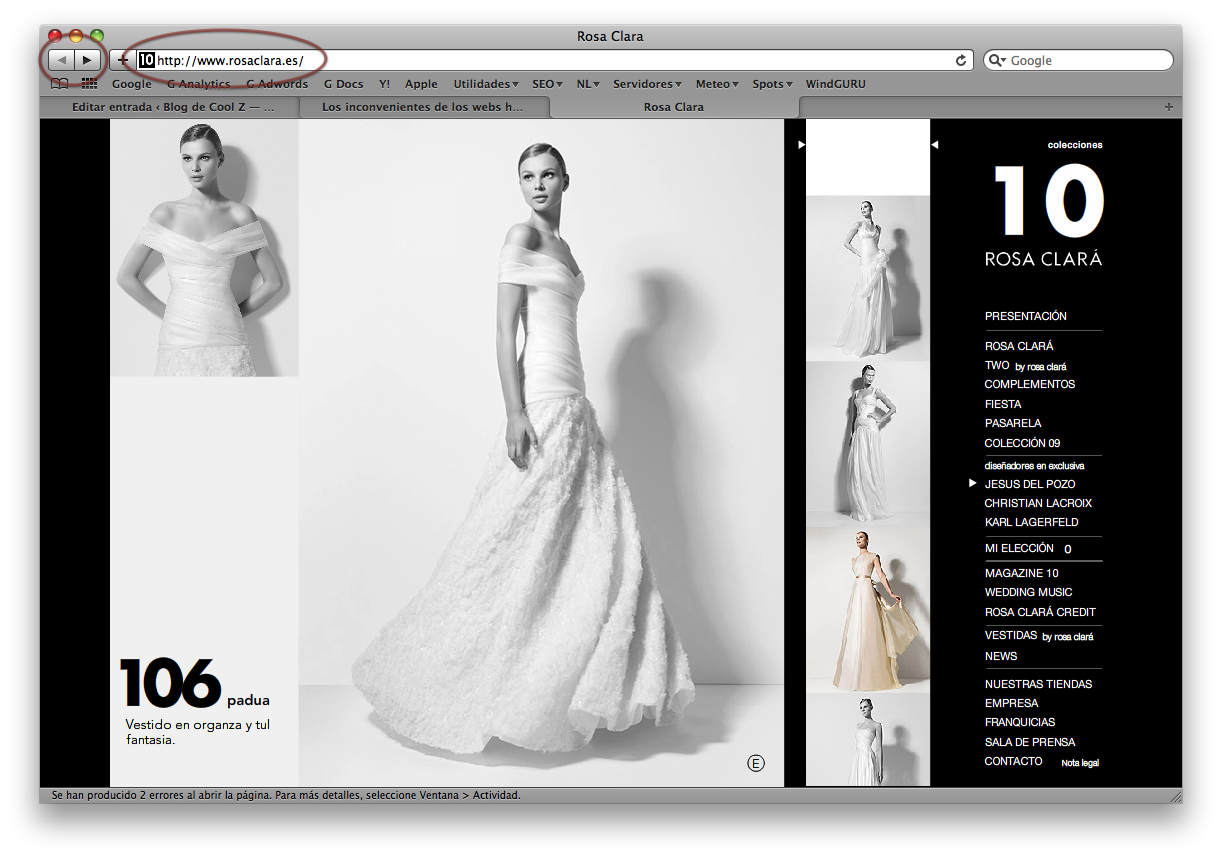Open a new tab with the tab bar plus

point(1169,107)
